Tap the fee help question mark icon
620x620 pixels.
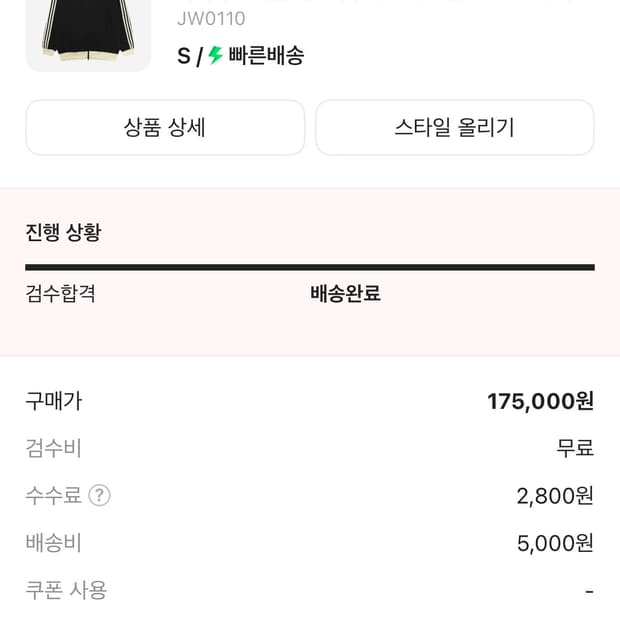pyautogui.click(x=99, y=495)
